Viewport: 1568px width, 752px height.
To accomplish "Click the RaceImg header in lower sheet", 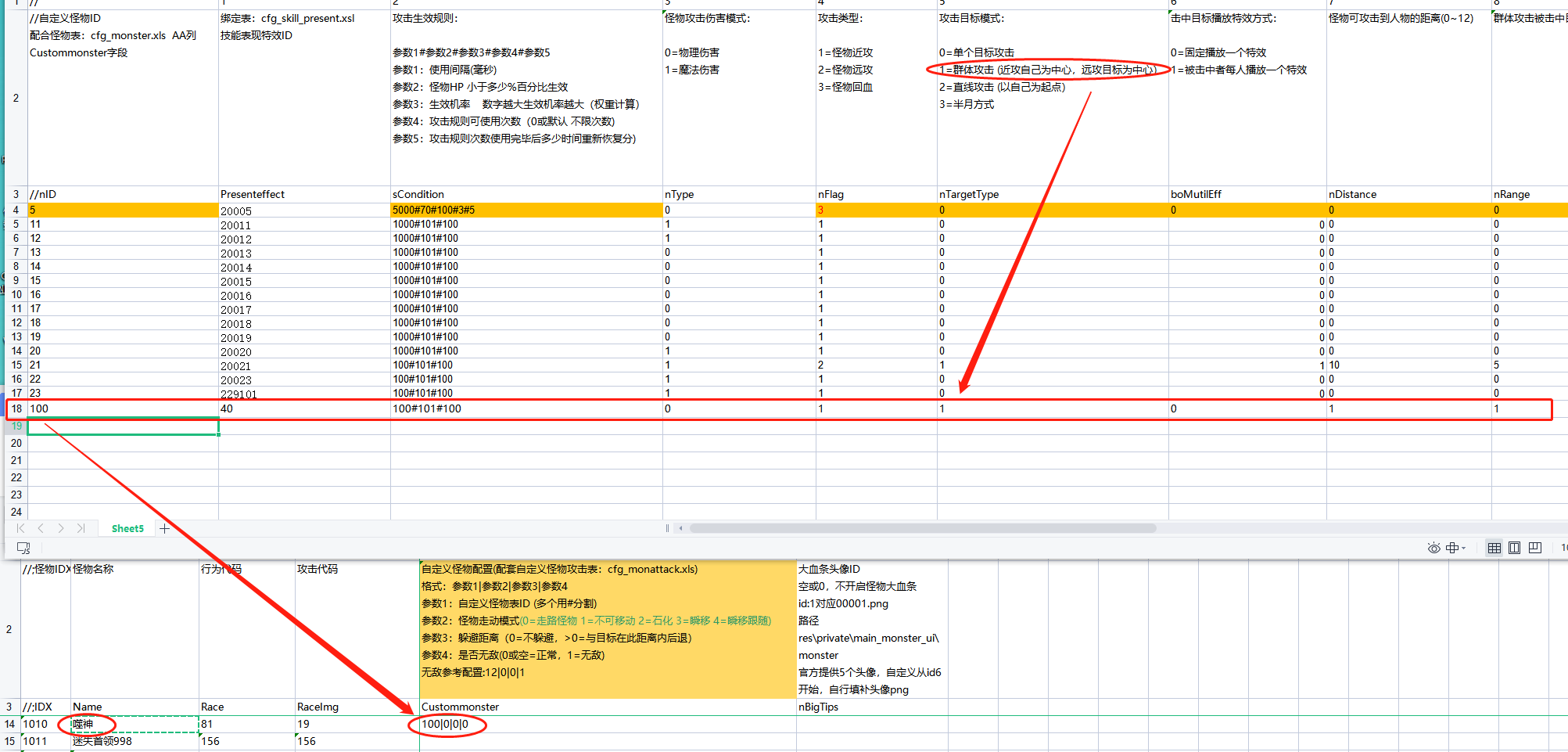I will pos(357,707).
